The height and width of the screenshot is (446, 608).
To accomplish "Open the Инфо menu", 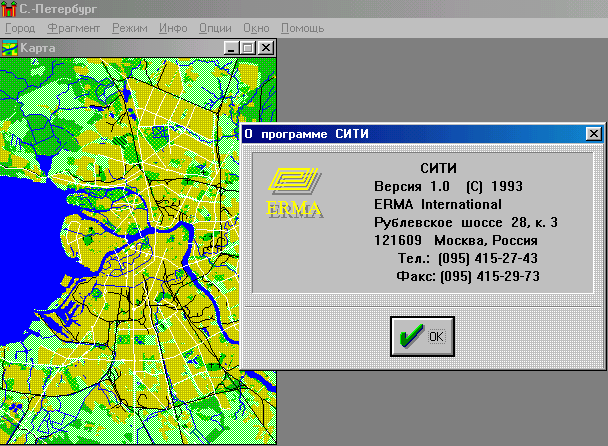I will click(x=175, y=28).
